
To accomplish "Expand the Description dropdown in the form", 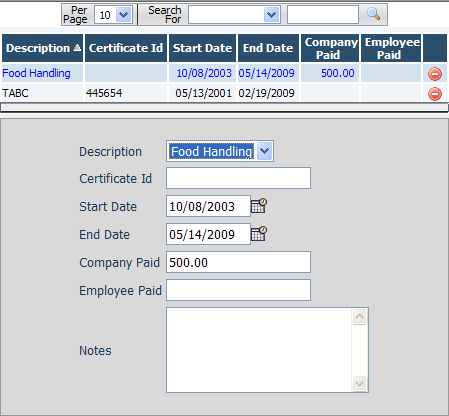I will pos(265,151).
